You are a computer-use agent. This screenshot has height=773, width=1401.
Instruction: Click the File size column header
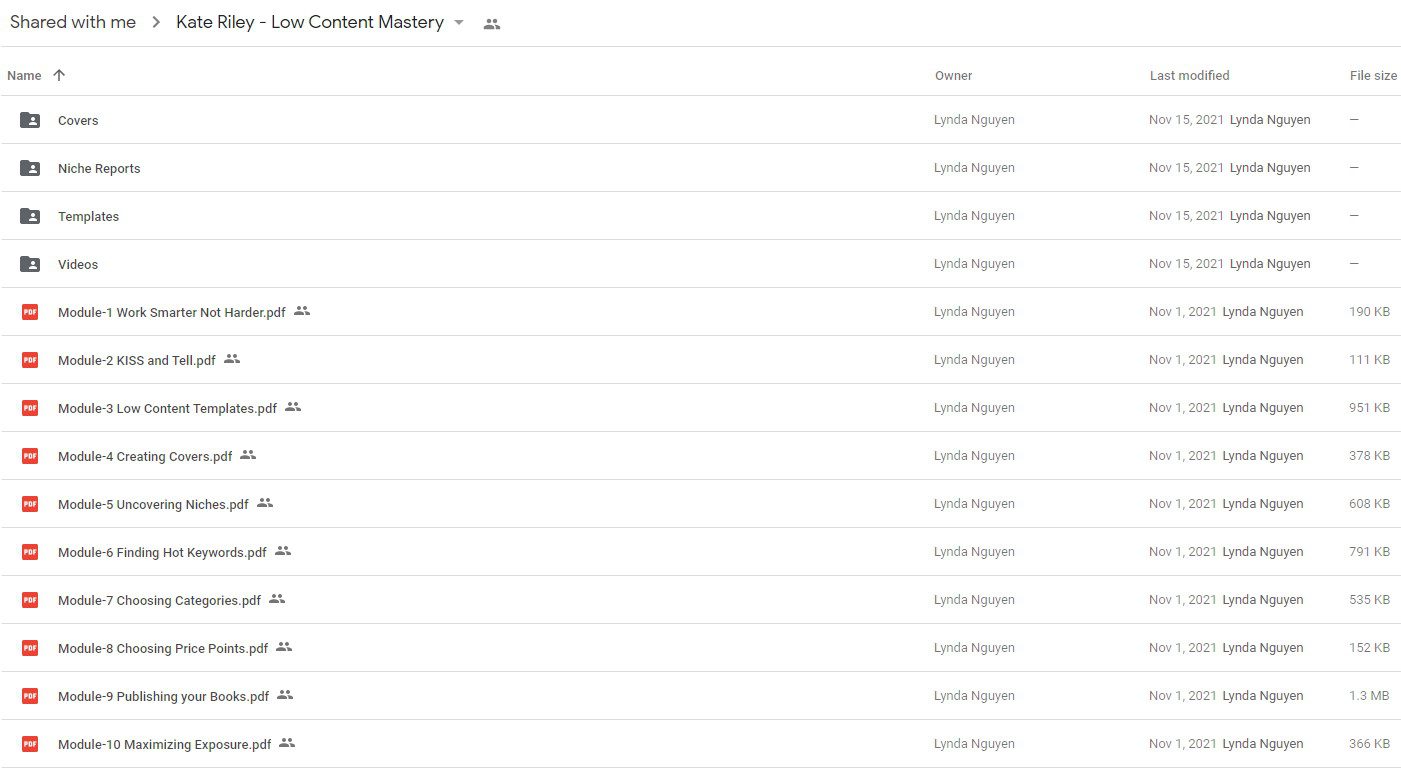(1373, 76)
